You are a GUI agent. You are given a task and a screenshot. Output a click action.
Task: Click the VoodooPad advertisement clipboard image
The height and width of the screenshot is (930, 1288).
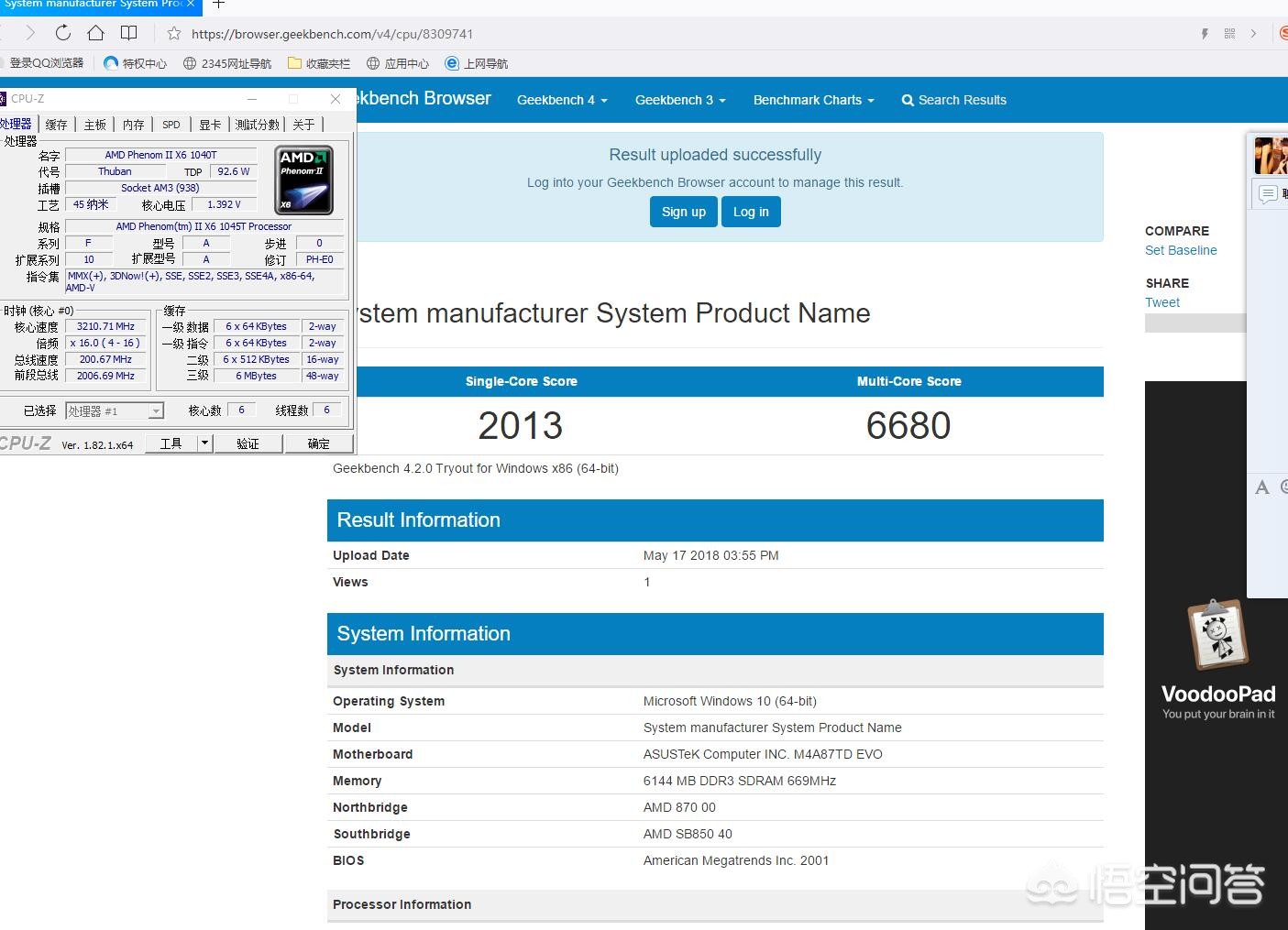(1217, 635)
